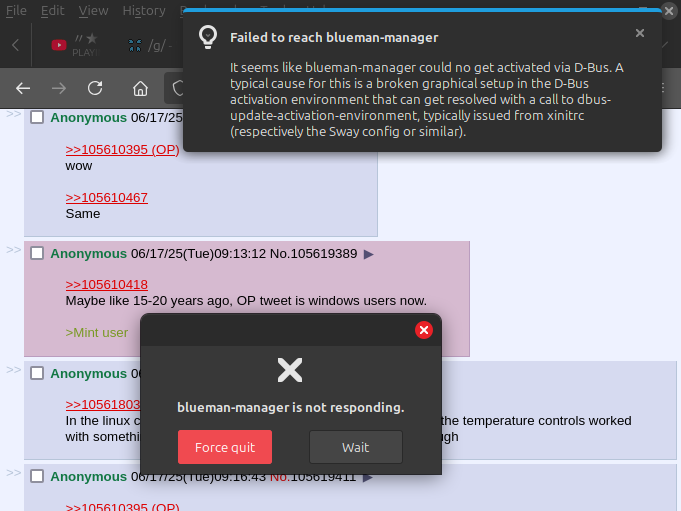Reload the page with the refresh icon

[95, 88]
